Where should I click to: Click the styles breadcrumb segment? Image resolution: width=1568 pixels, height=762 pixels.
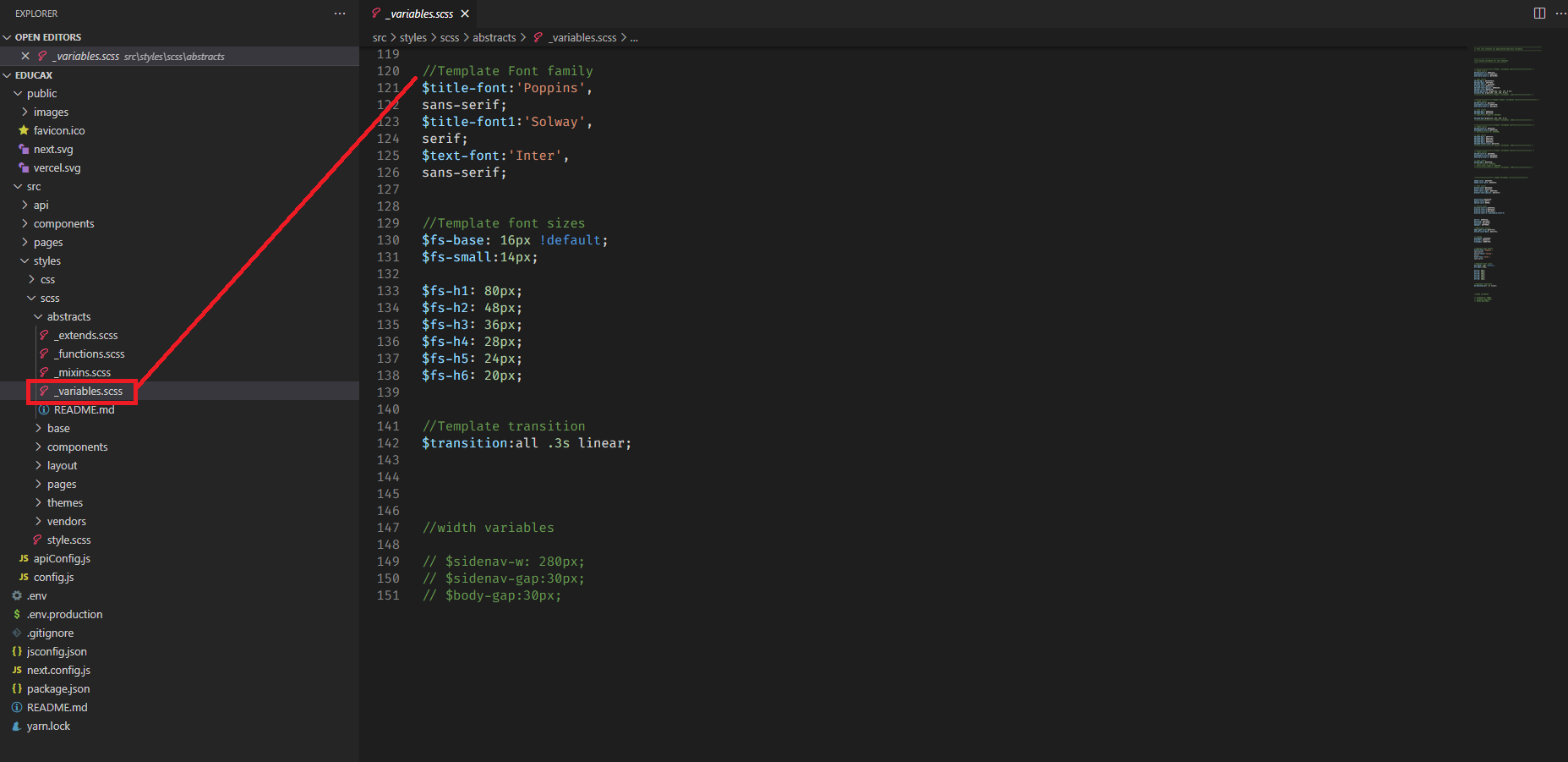pyautogui.click(x=412, y=38)
